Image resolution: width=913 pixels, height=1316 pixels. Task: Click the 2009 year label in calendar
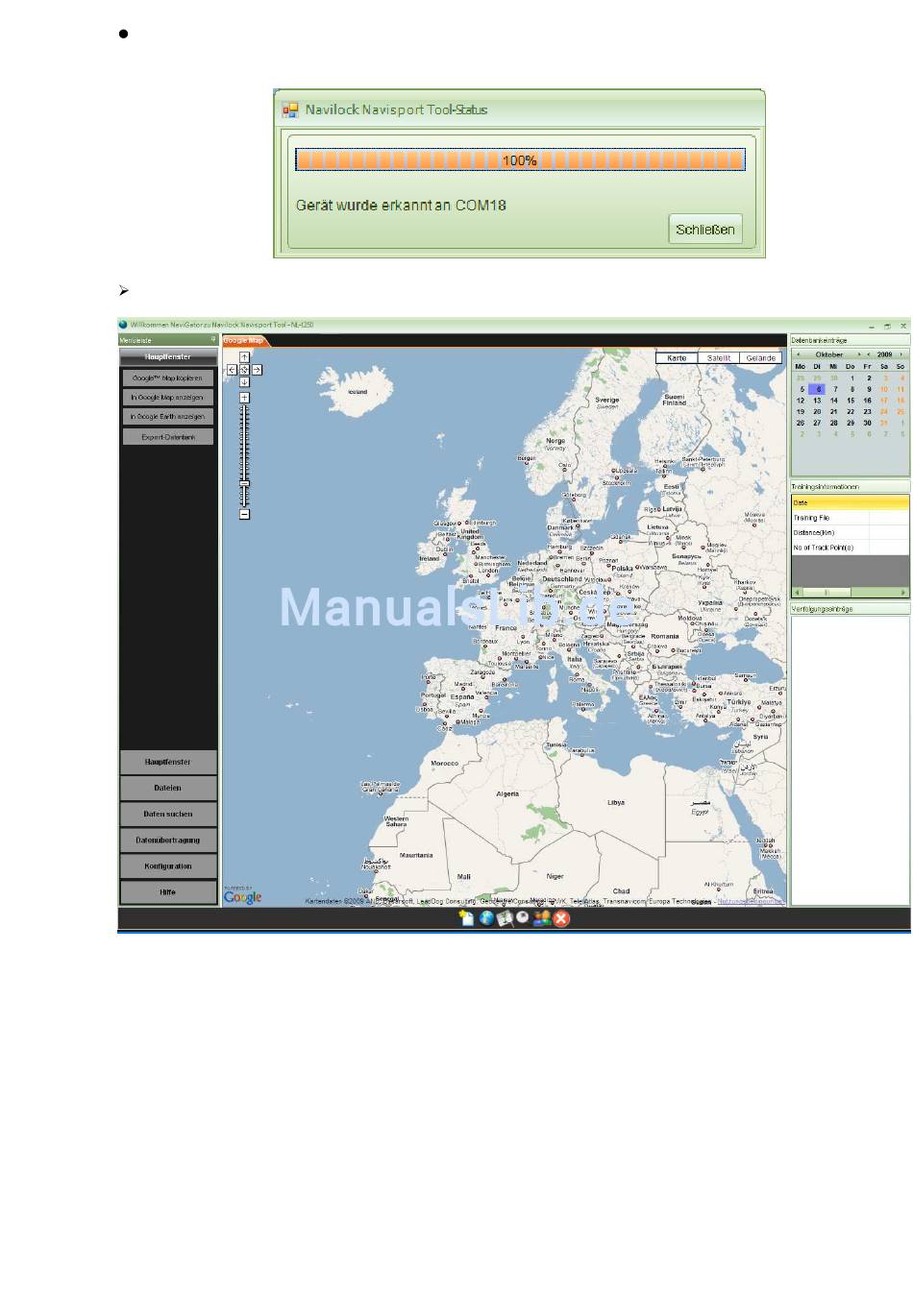pos(884,354)
